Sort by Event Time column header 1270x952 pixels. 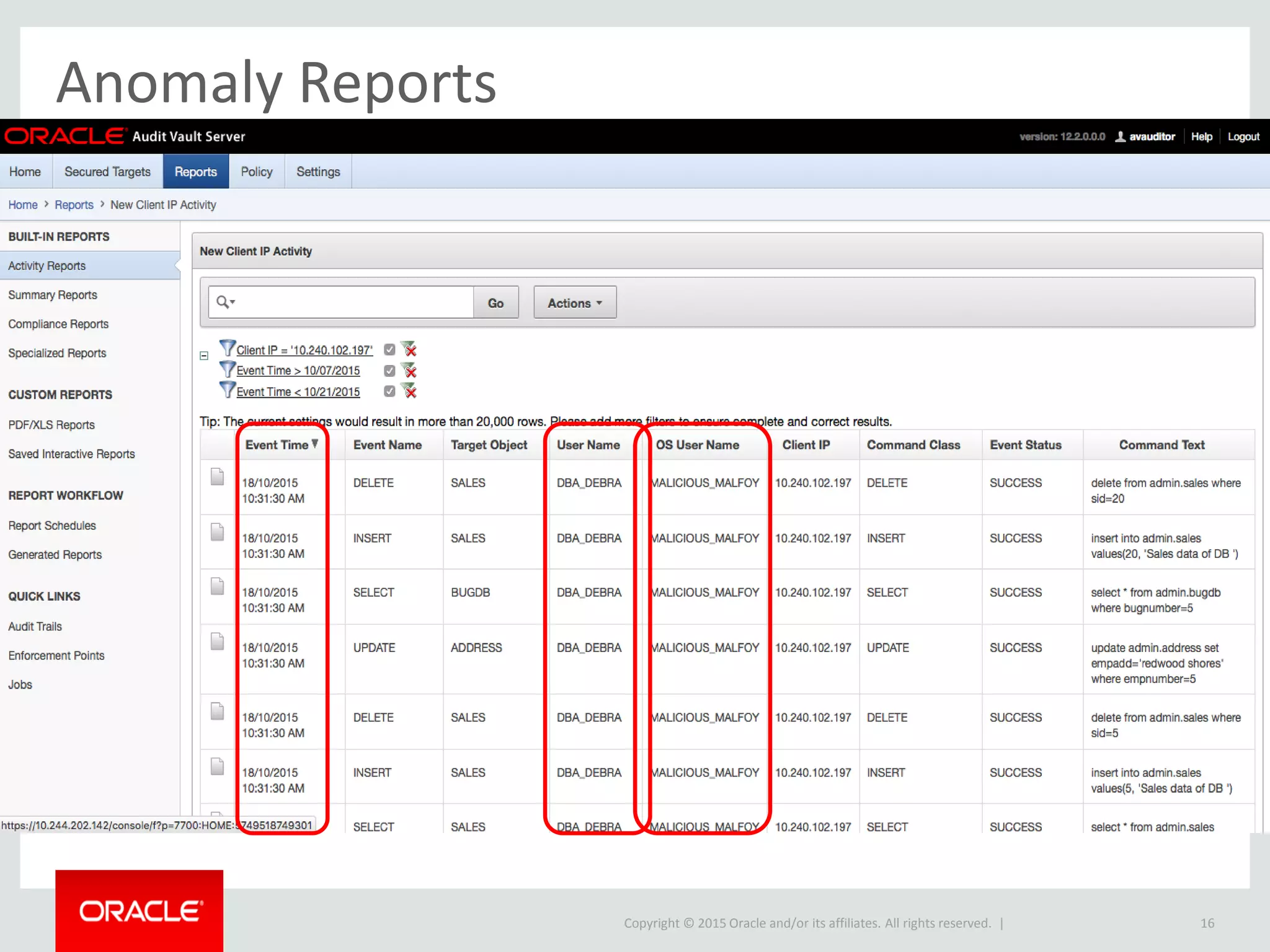click(x=282, y=445)
